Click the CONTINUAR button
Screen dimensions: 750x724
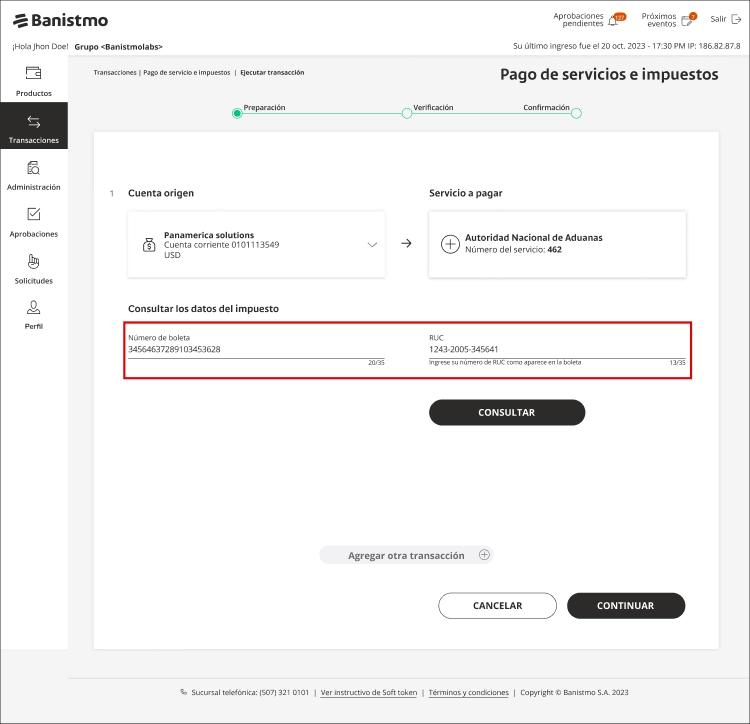(x=626, y=605)
